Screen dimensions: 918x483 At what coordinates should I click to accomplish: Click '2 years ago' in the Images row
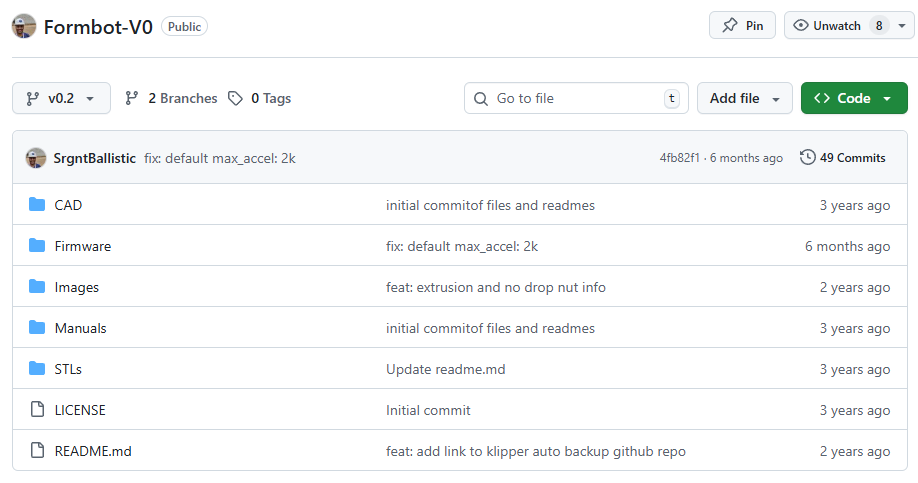click(x=855, y=287)
